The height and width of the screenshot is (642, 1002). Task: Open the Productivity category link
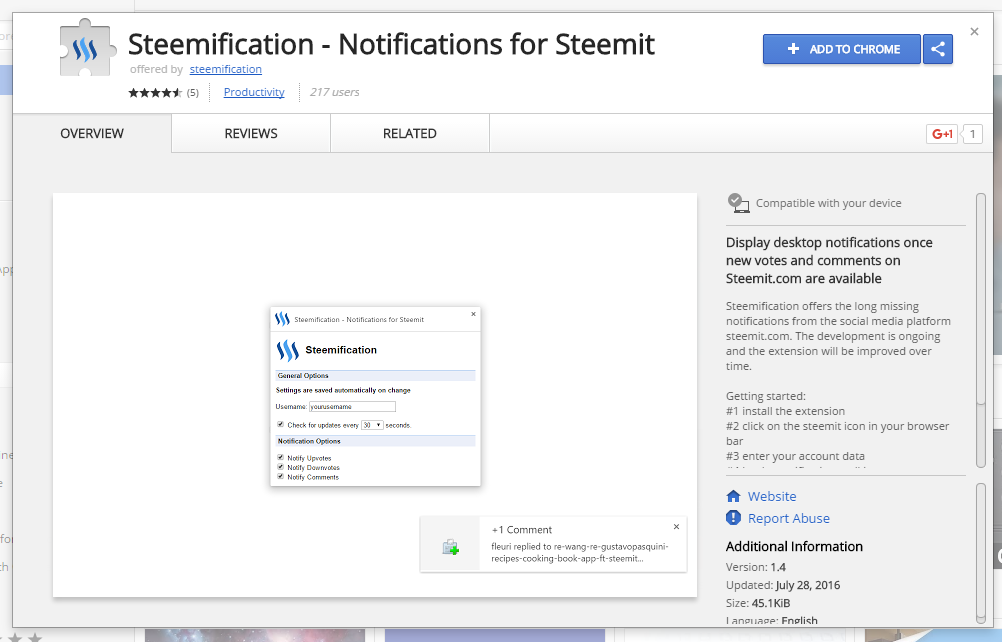254,92
